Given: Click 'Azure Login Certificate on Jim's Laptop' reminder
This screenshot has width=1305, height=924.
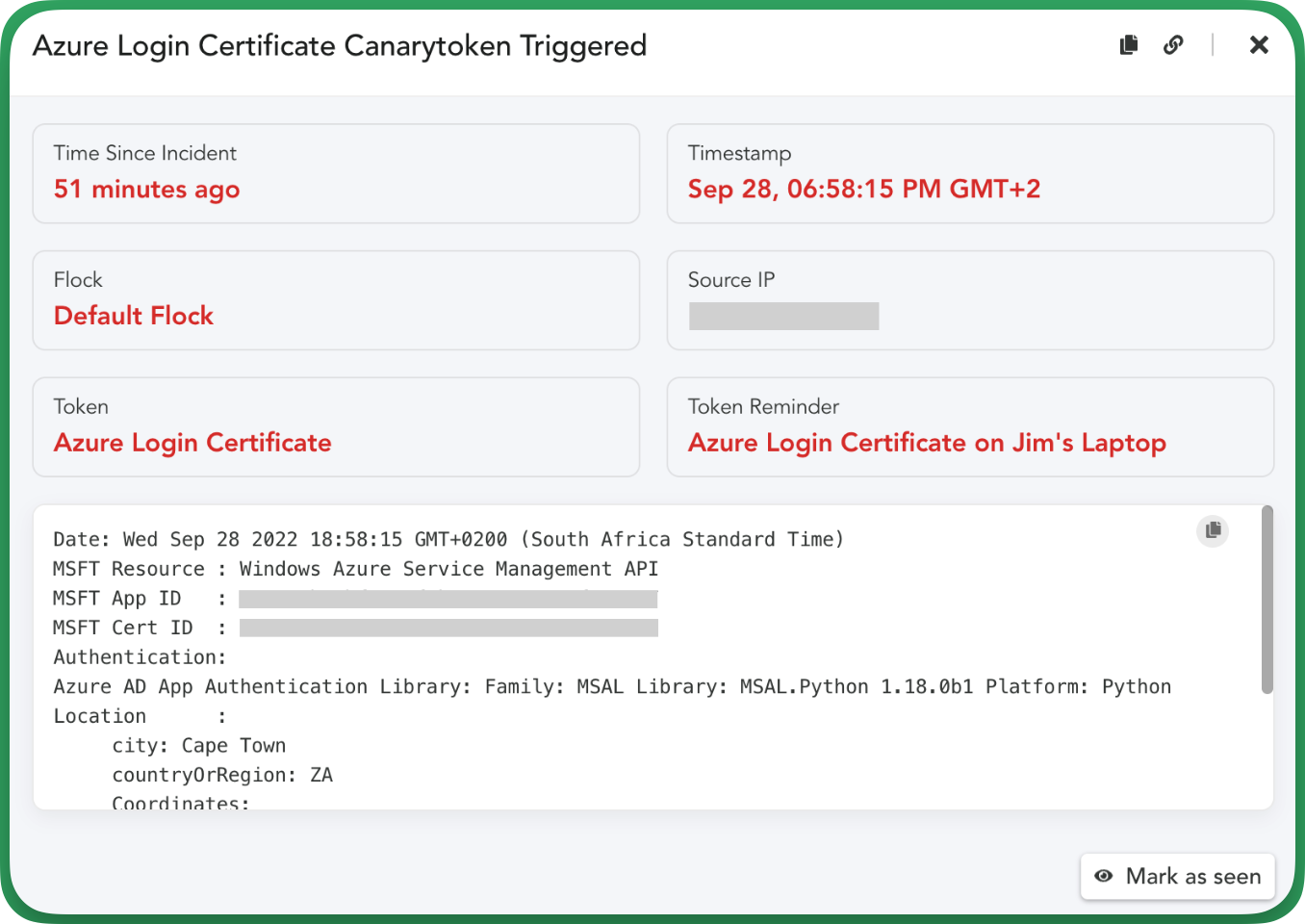Looking at the screenshot, I should tap(927, 443).
